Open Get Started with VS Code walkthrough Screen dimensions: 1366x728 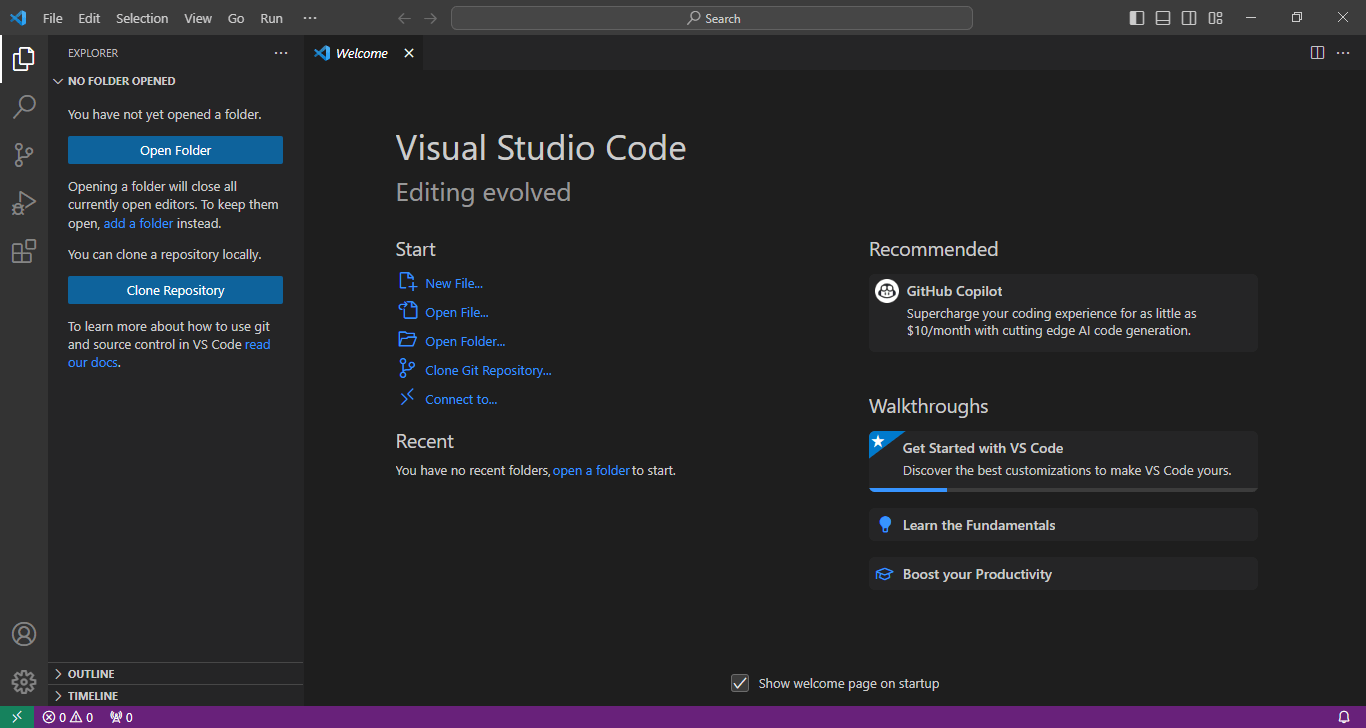coord(1063,460)
